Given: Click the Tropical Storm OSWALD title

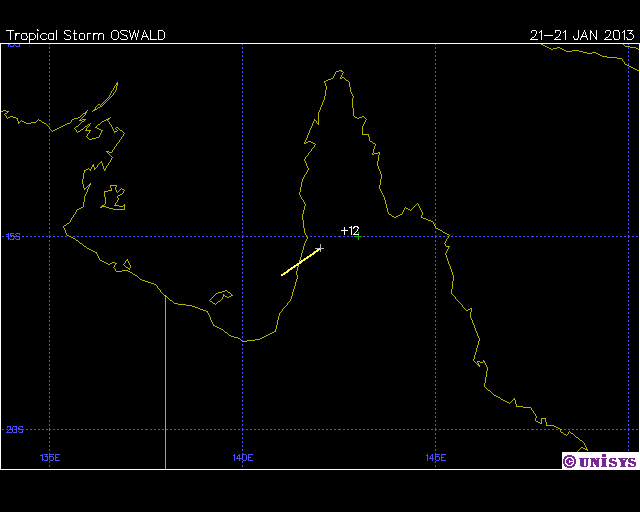Looking at the screenshot, I should coord(86,35).
